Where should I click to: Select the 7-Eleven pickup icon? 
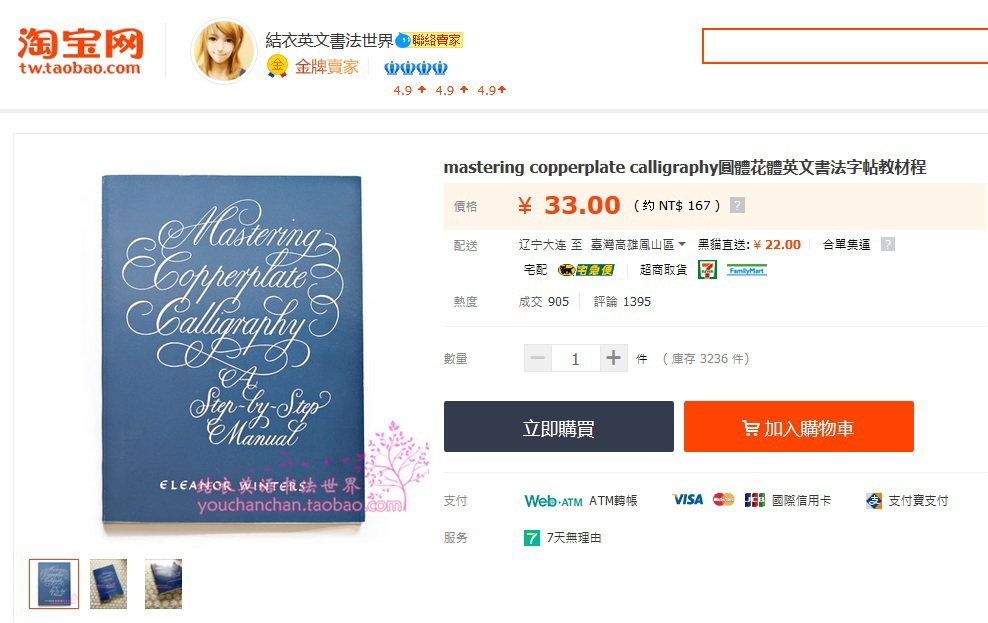coord(708,270)
